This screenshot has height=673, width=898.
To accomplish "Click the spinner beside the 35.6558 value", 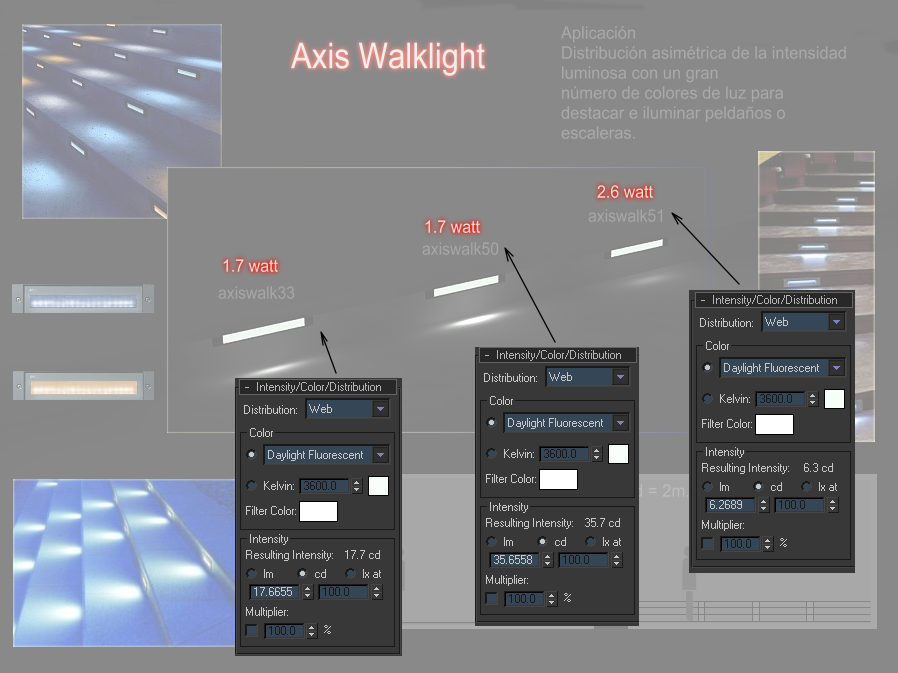I will click(548, 560).
